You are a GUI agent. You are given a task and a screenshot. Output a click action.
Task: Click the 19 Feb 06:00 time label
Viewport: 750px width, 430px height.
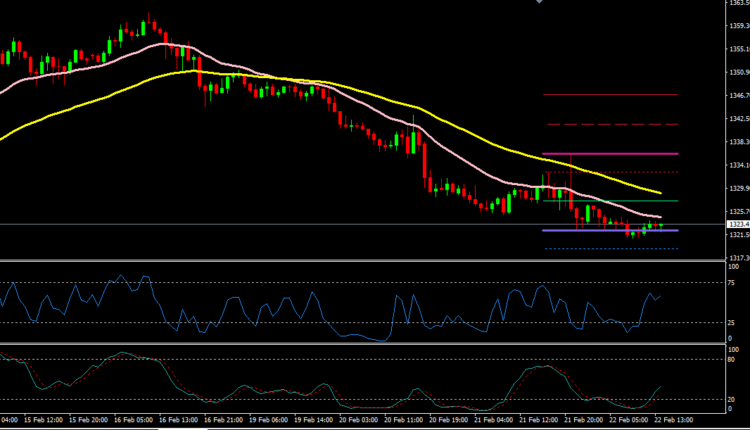(x=270, y=421)
